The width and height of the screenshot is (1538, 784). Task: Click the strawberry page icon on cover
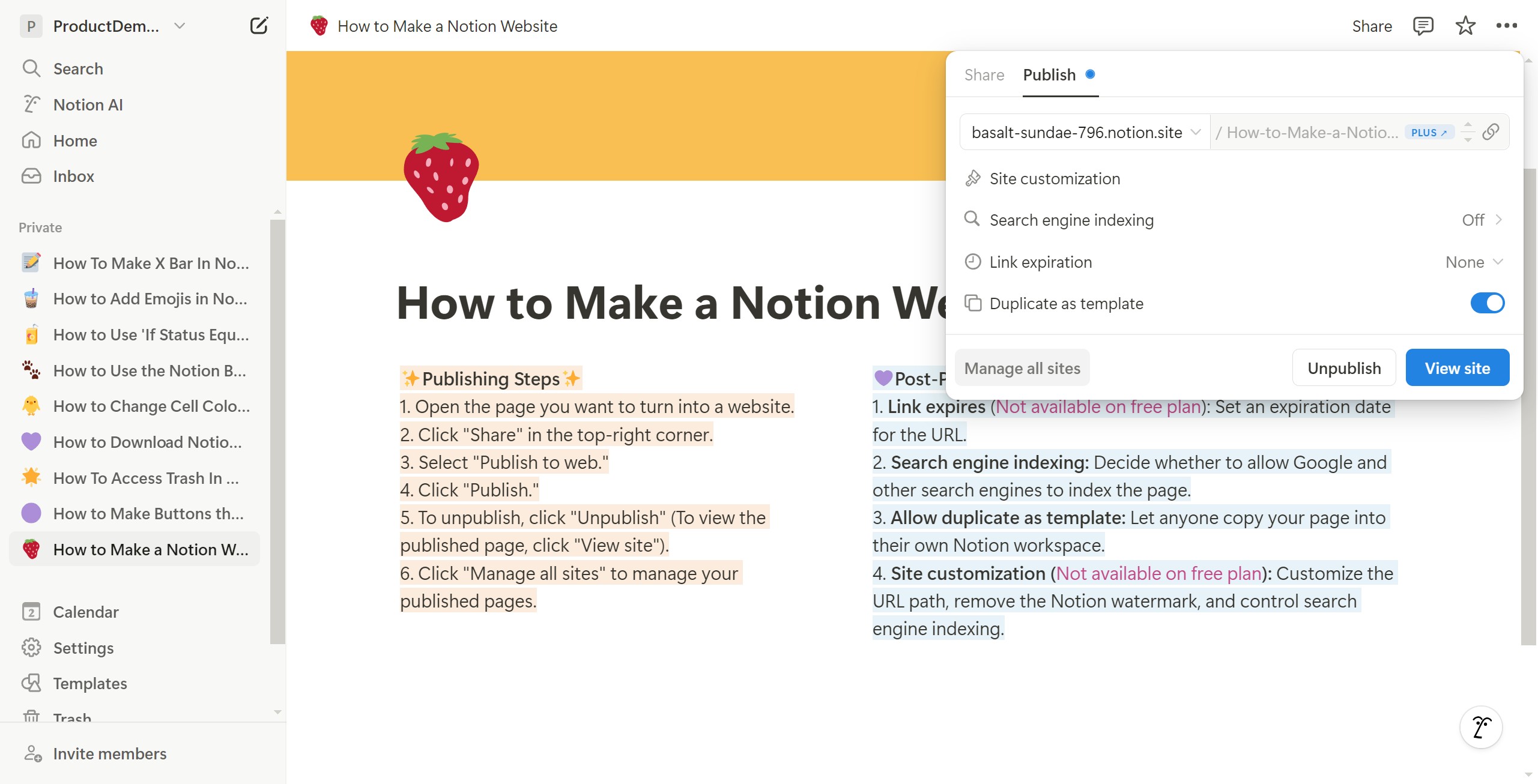coord(441,177)
